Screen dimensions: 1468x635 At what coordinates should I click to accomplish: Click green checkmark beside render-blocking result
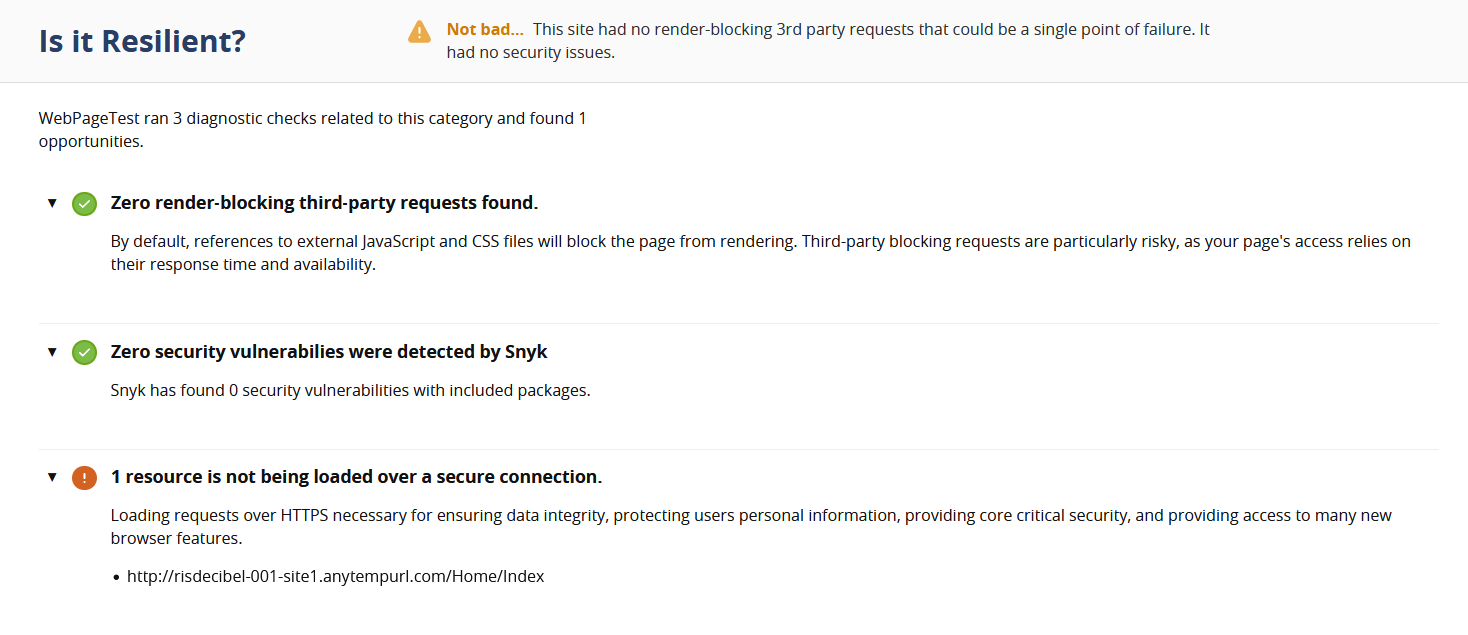[85, 204]
